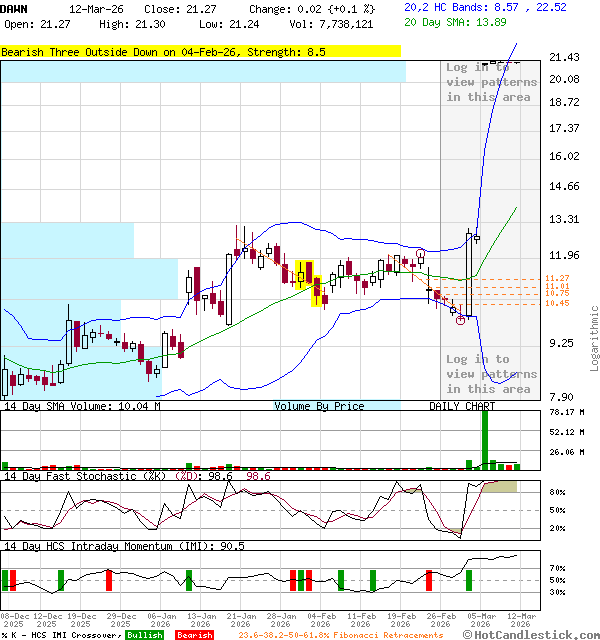Viewport: 600px width, 640px height.
Task: Click the circled high marker above the candles
Action: pos(421,254)
